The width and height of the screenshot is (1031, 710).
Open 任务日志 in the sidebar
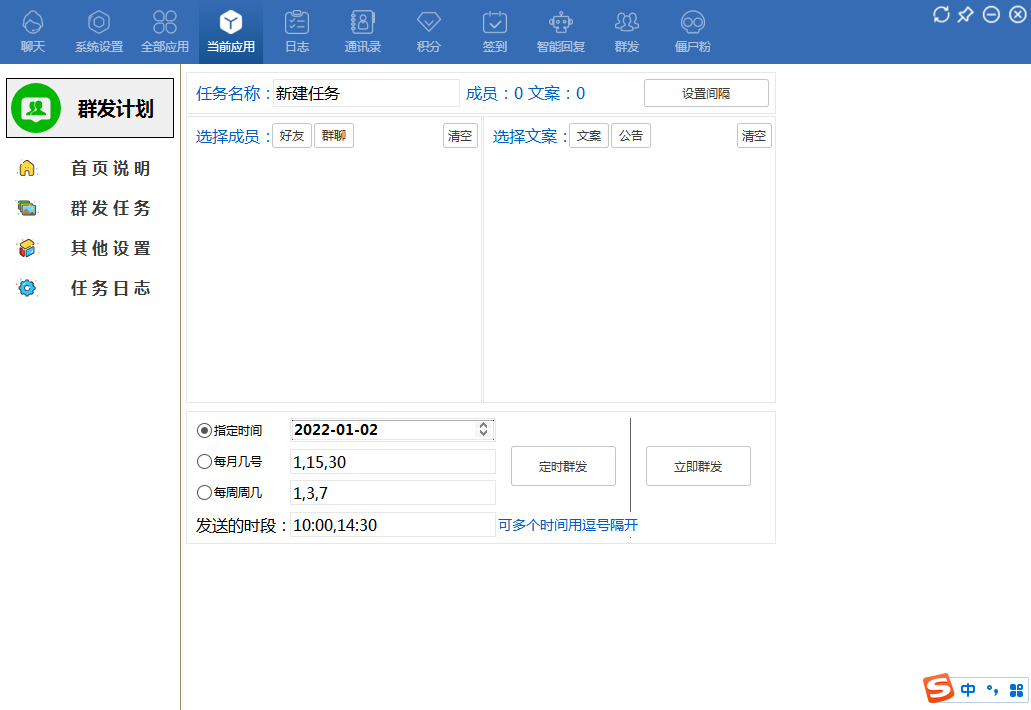tap(110, 288)
